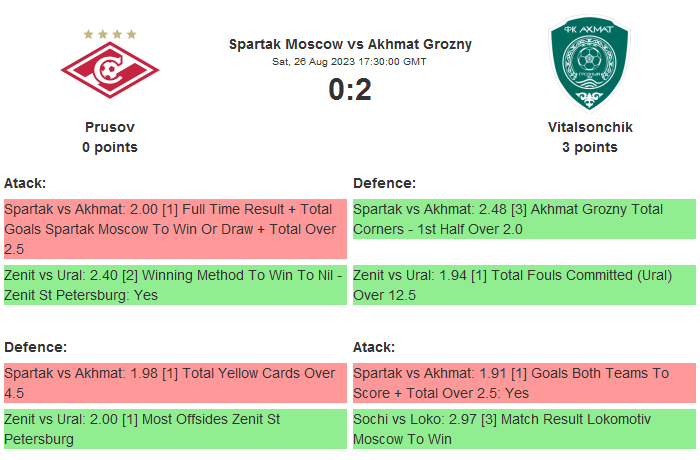Screen dimensions: 700x460
Task: Select the Winning Method To Win To Nil bet
Action: tap(175, 285)
